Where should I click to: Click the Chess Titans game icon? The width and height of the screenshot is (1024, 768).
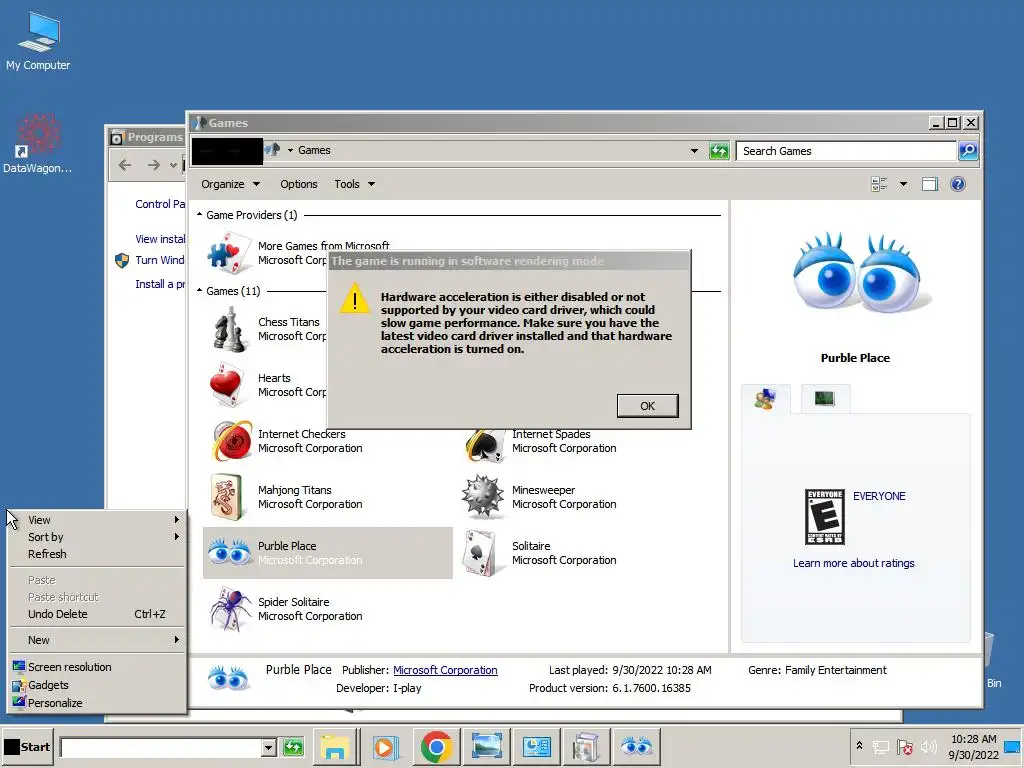229,329
